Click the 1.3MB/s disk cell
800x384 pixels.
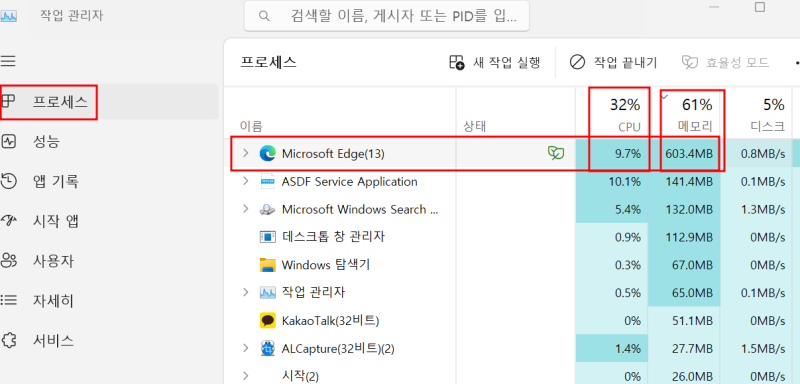[757, 209]
